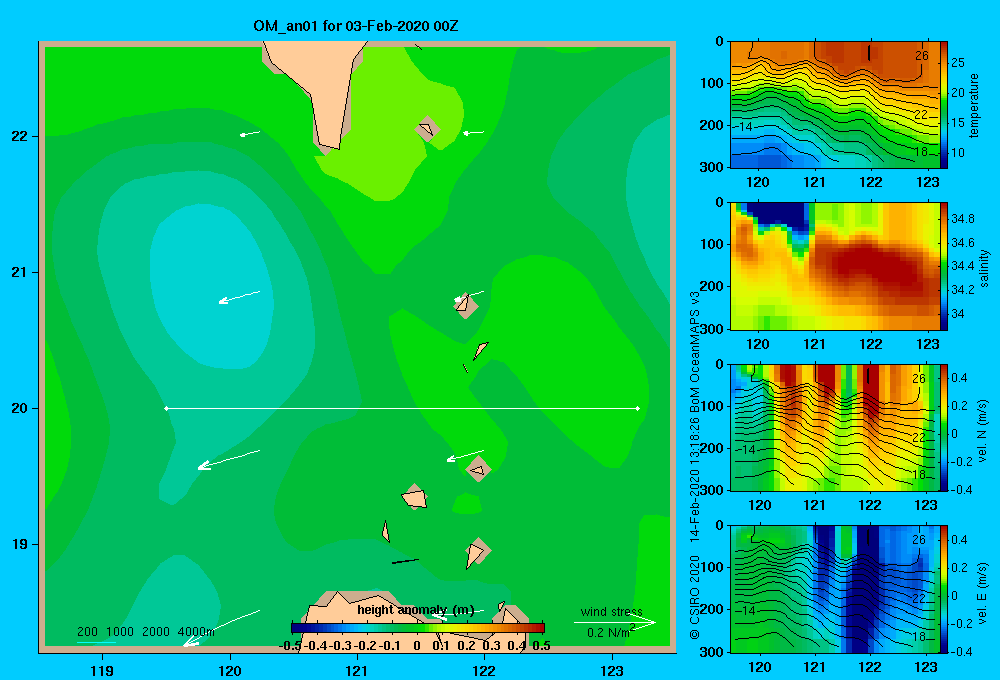Click the vel. N color scale bar
1000x680 pixels.
click(x=943, y=428)
